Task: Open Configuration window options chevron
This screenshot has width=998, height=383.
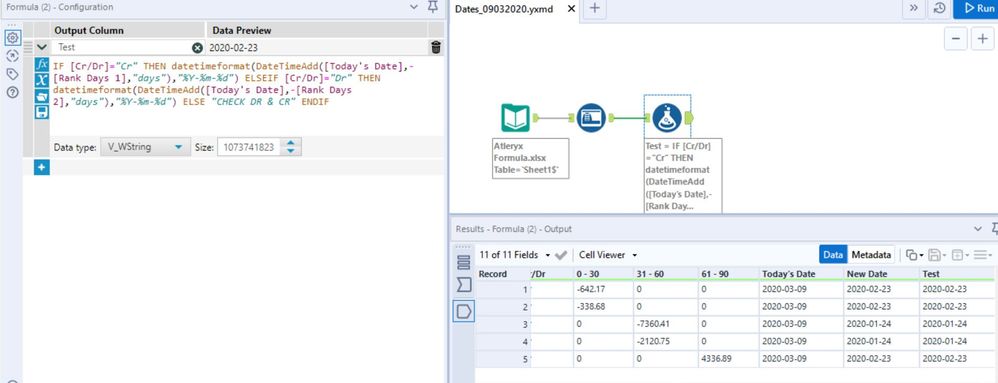Action: click(414, 7)
